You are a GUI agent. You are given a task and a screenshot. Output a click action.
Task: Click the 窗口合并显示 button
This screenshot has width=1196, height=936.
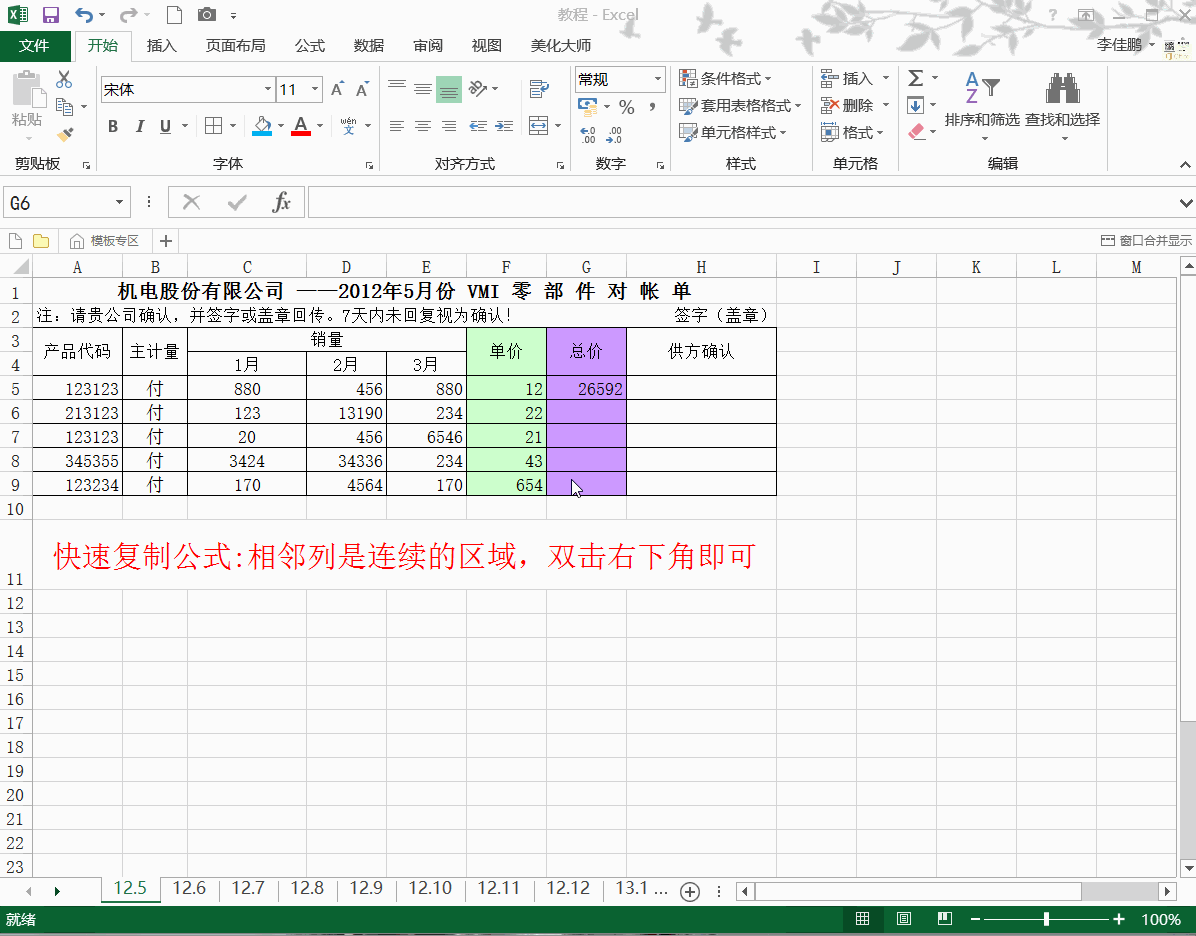[1146, 240]
